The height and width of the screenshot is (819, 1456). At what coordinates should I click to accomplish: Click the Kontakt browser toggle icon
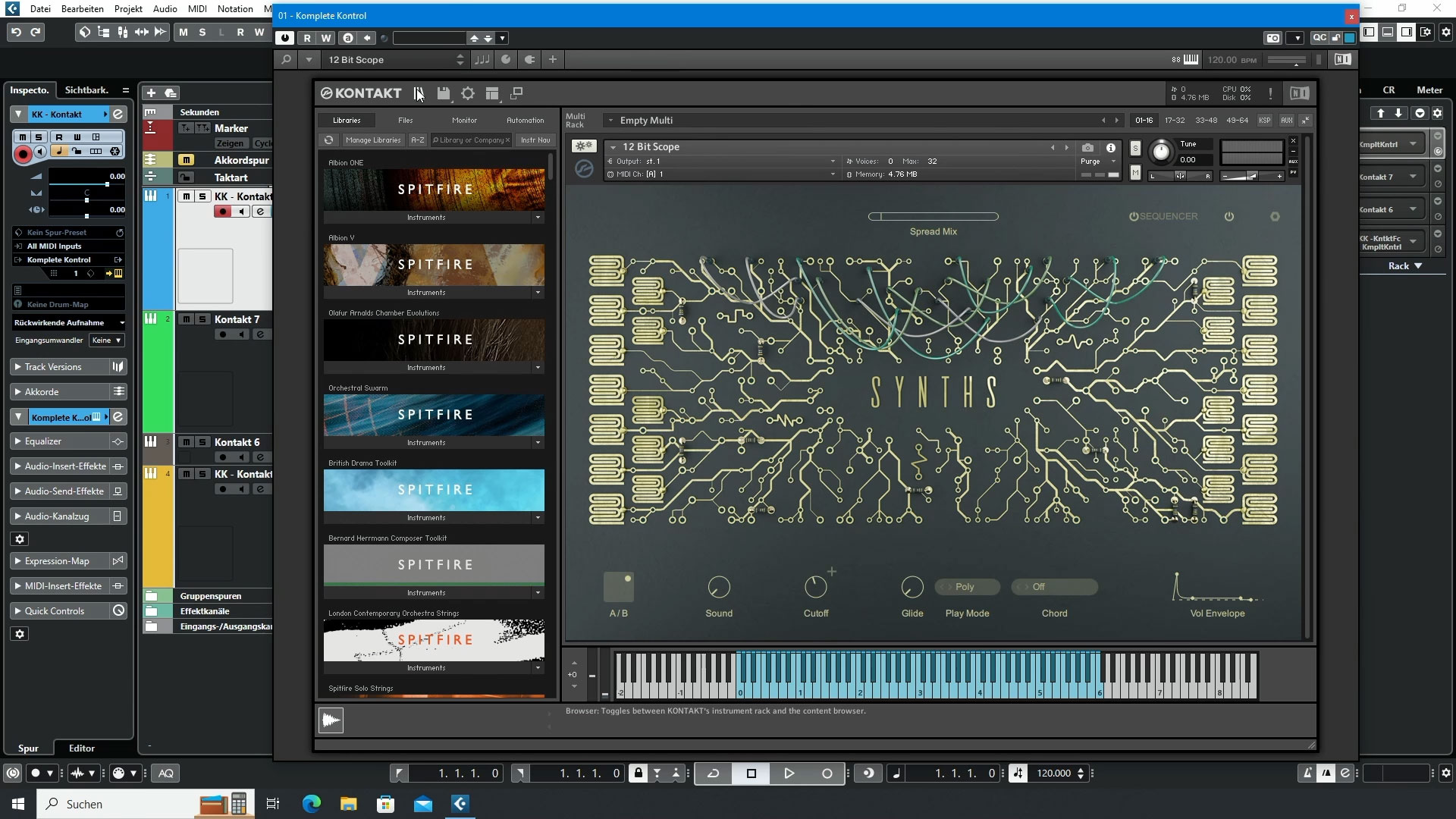pos(417,93)
